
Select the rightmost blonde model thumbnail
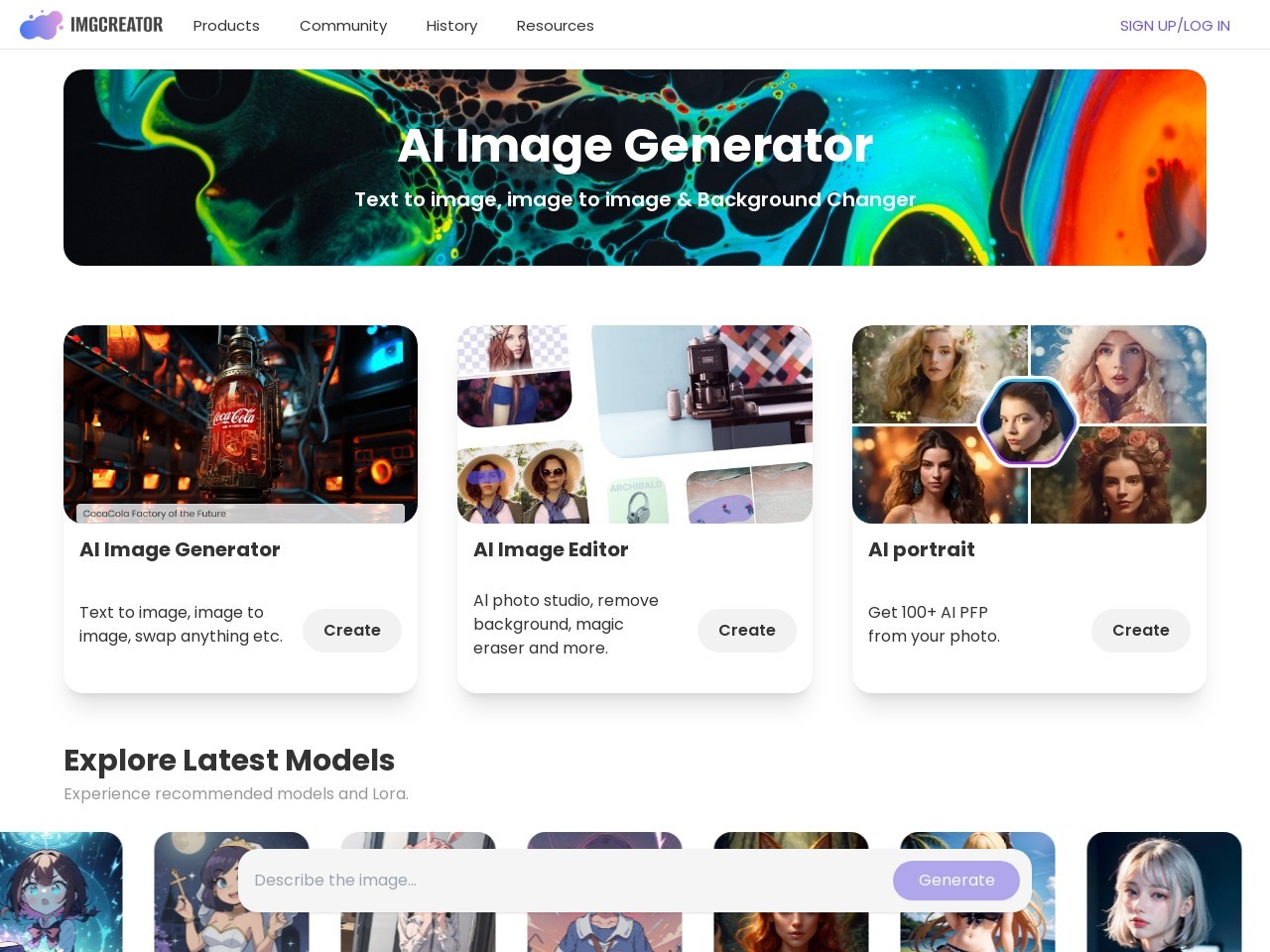click(x=1164, y=891)
